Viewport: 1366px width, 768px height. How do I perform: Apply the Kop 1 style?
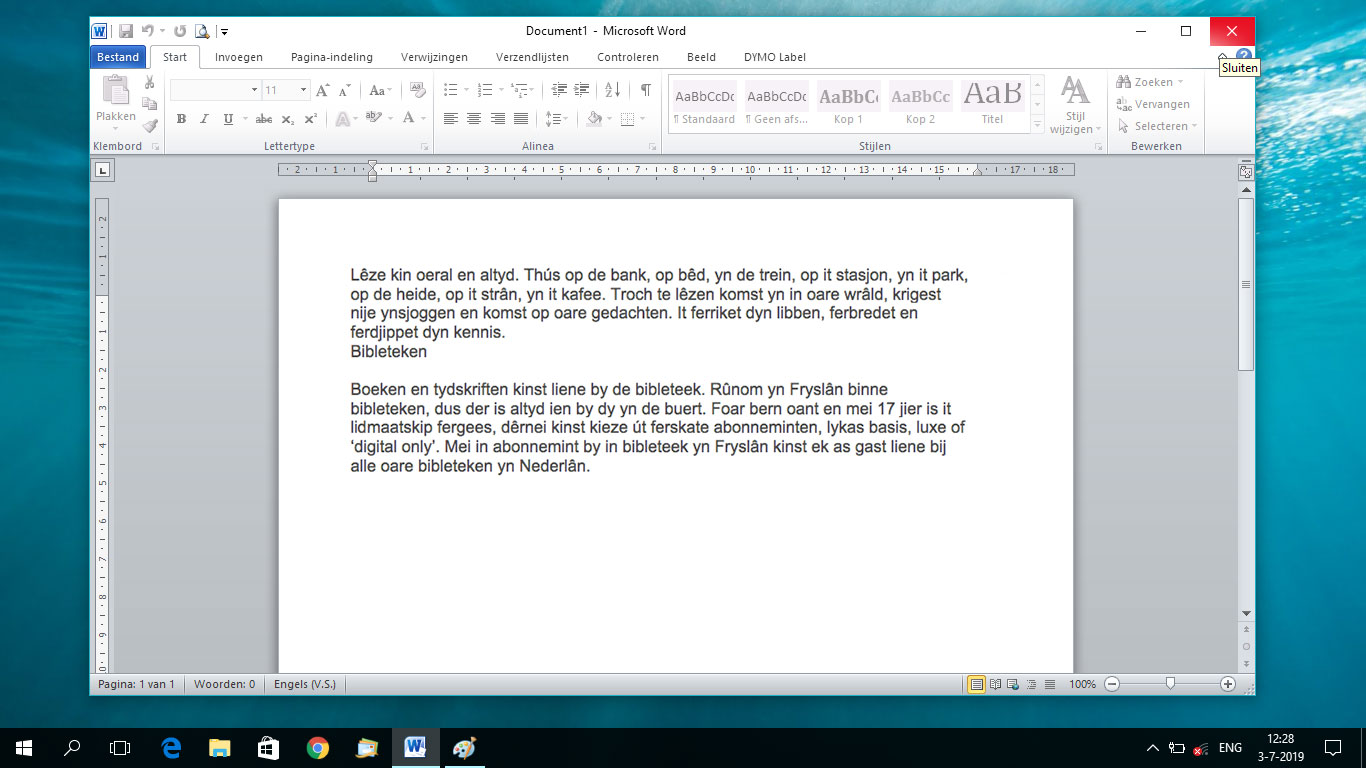click(848, 104)
